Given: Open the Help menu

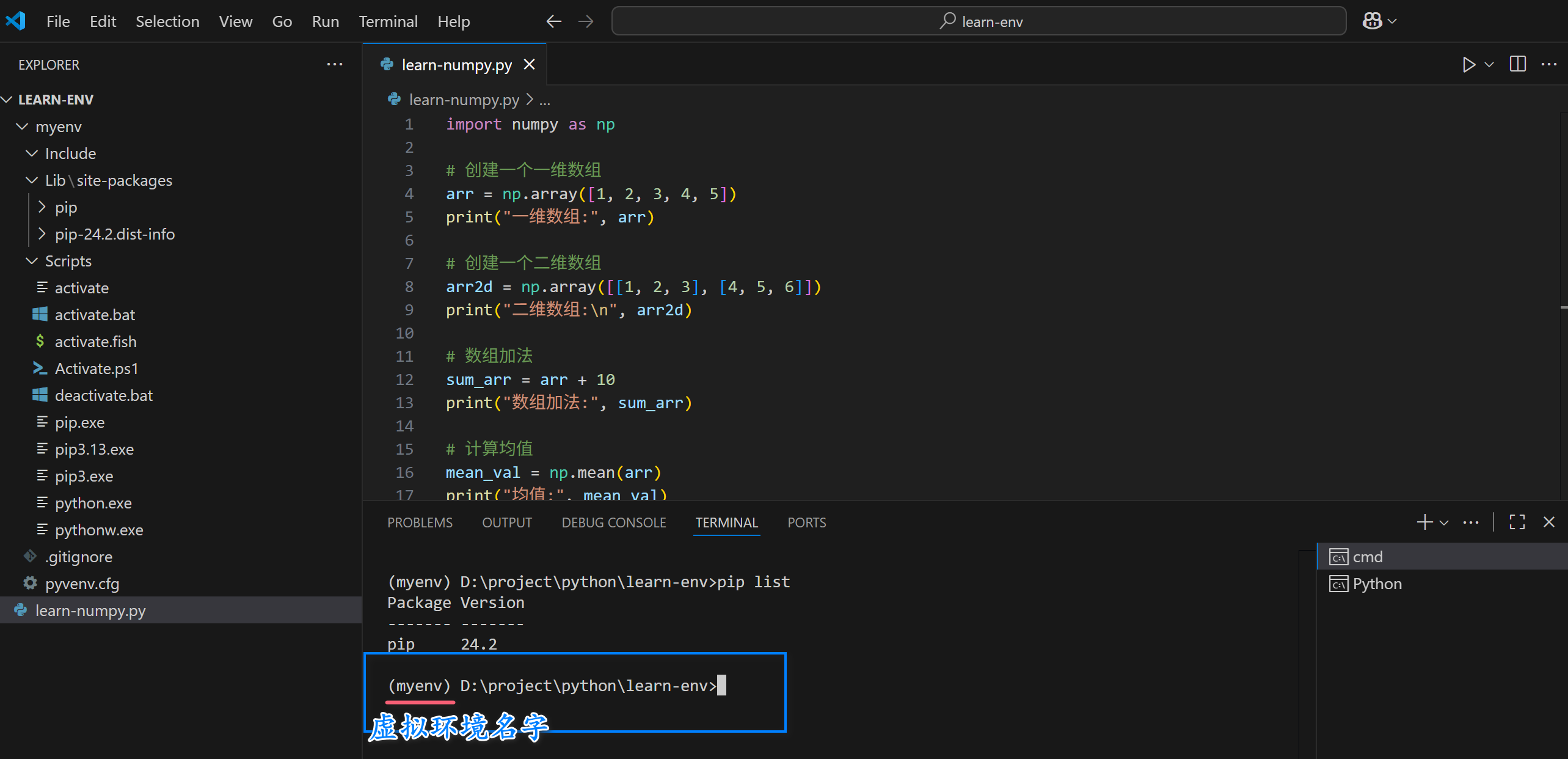Looking at the screenshot, I should (453, 21).
